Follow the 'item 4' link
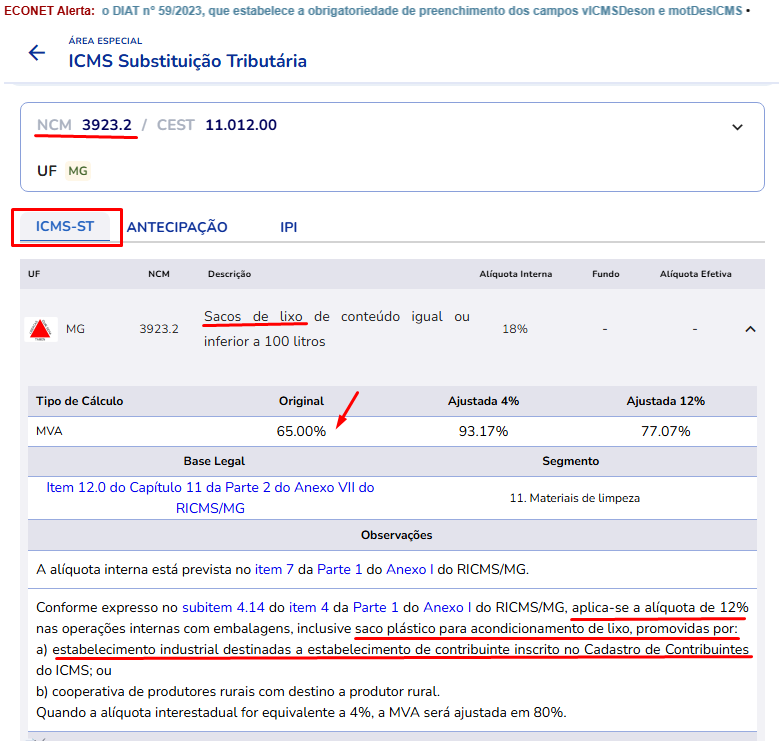The image size is (779, 741). point(309,607)
